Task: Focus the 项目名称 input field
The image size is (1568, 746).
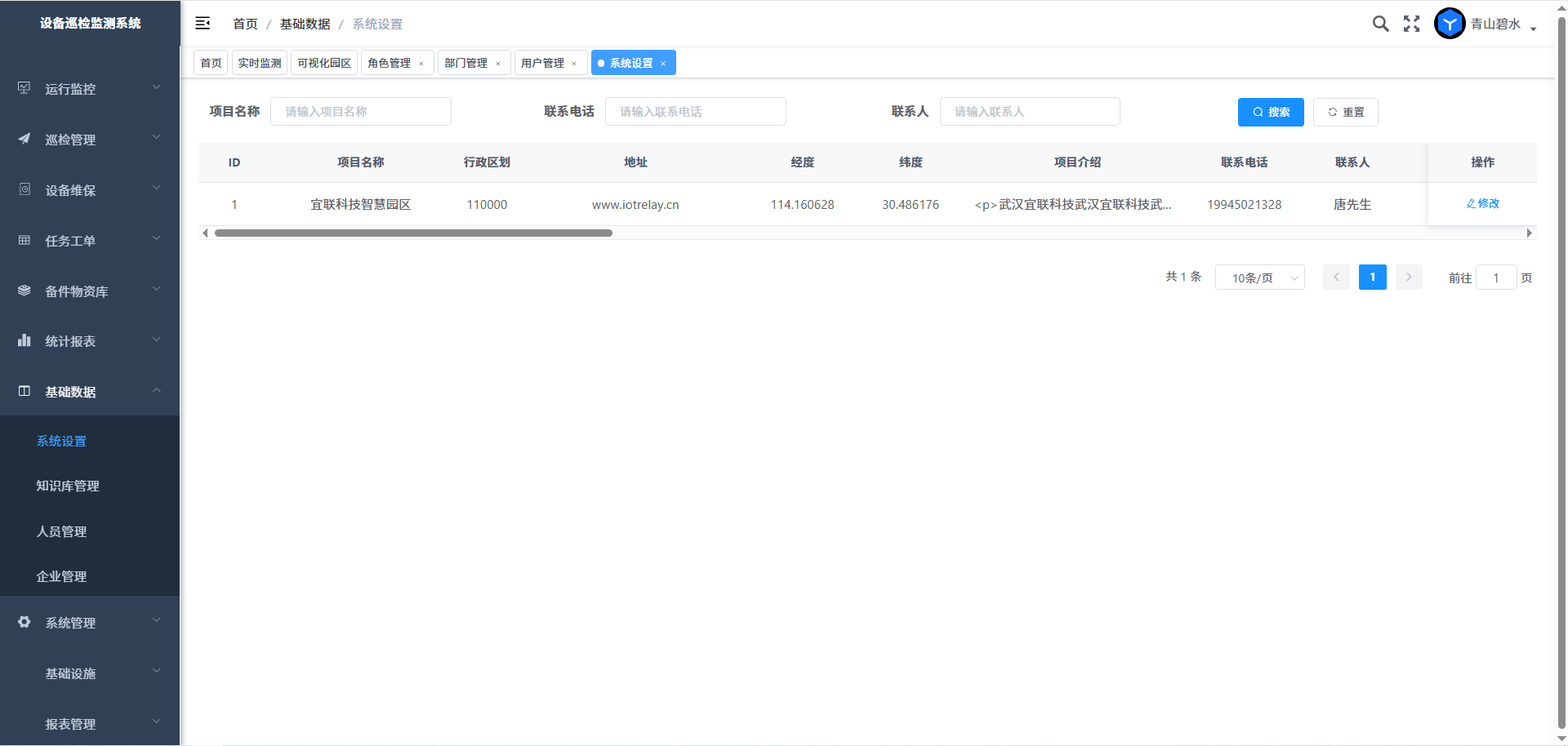Action: point(361,112)
